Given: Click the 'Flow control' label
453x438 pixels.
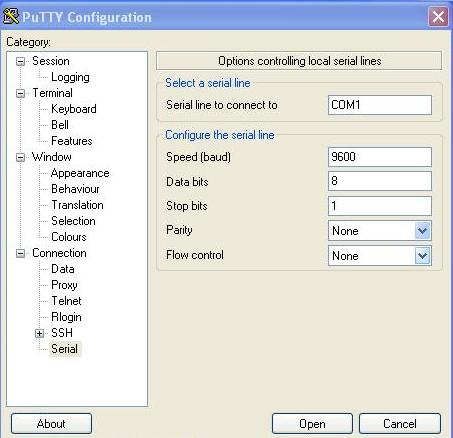Looking at the screenshot, I should click(195, 255).
